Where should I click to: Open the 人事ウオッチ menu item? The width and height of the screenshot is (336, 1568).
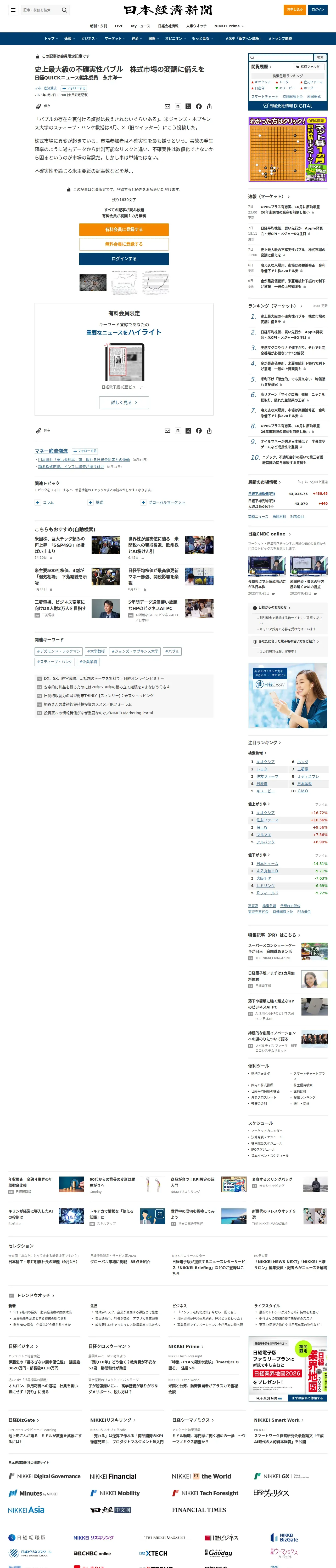point(196,26)
